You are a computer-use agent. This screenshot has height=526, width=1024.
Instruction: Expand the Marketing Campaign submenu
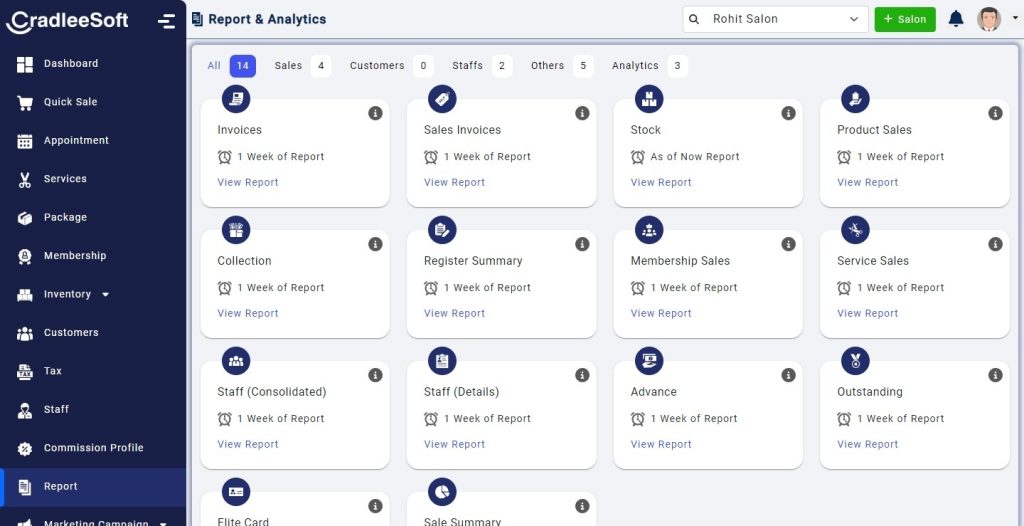(163, 522)
